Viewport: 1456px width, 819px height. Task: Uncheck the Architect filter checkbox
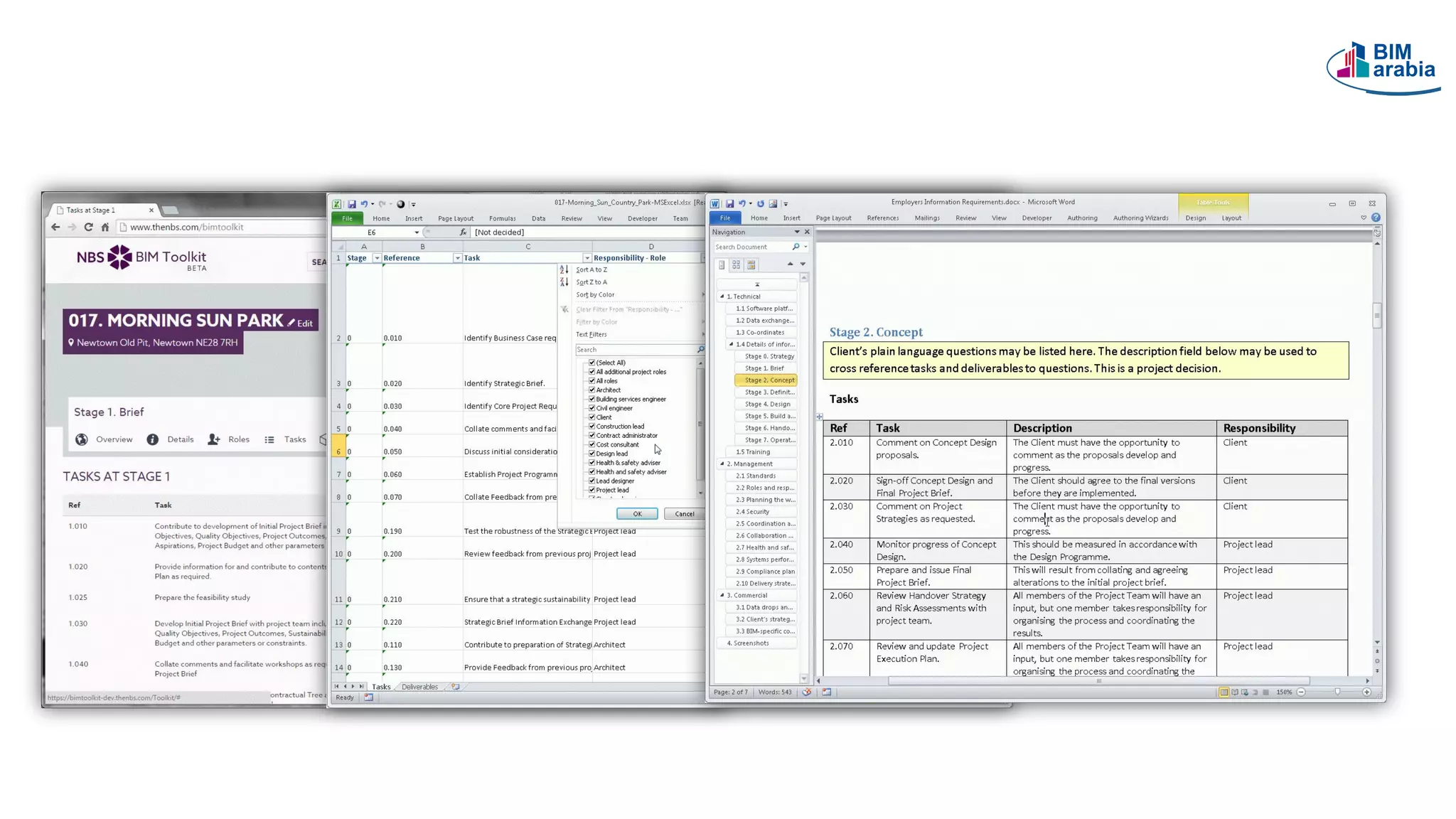(x=591, y=390)
